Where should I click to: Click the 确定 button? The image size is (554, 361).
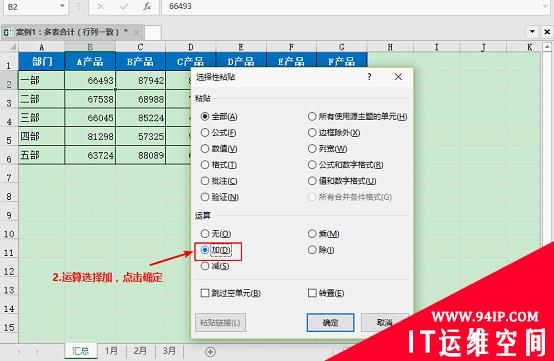[330, 322]
